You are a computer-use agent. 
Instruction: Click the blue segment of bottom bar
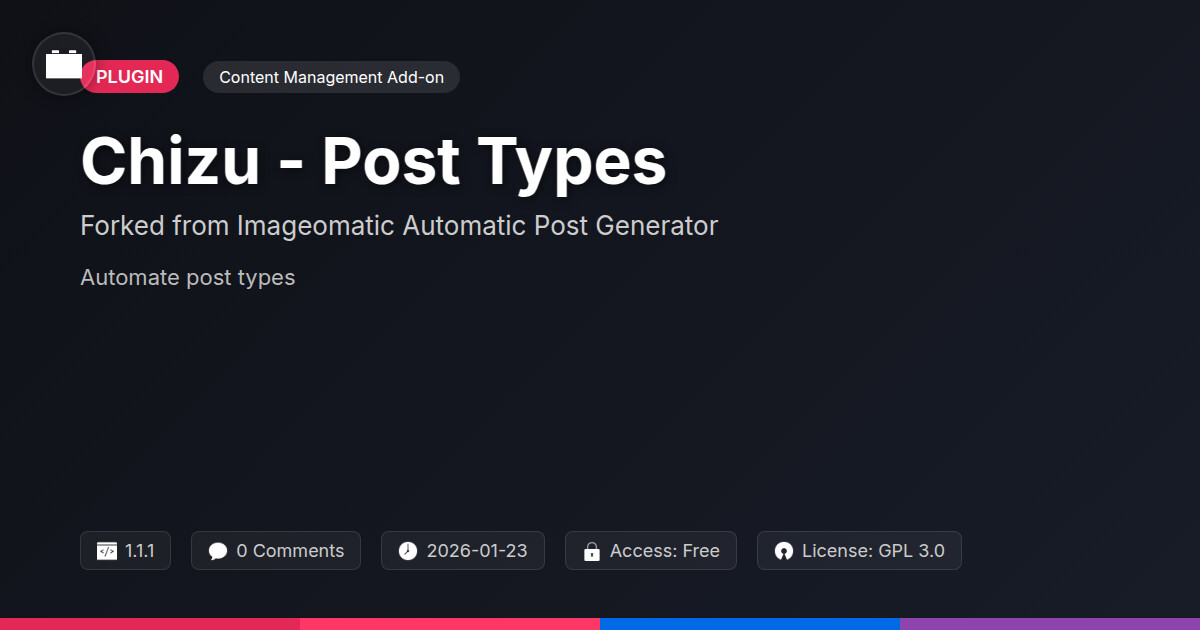[x=750, y=623]
